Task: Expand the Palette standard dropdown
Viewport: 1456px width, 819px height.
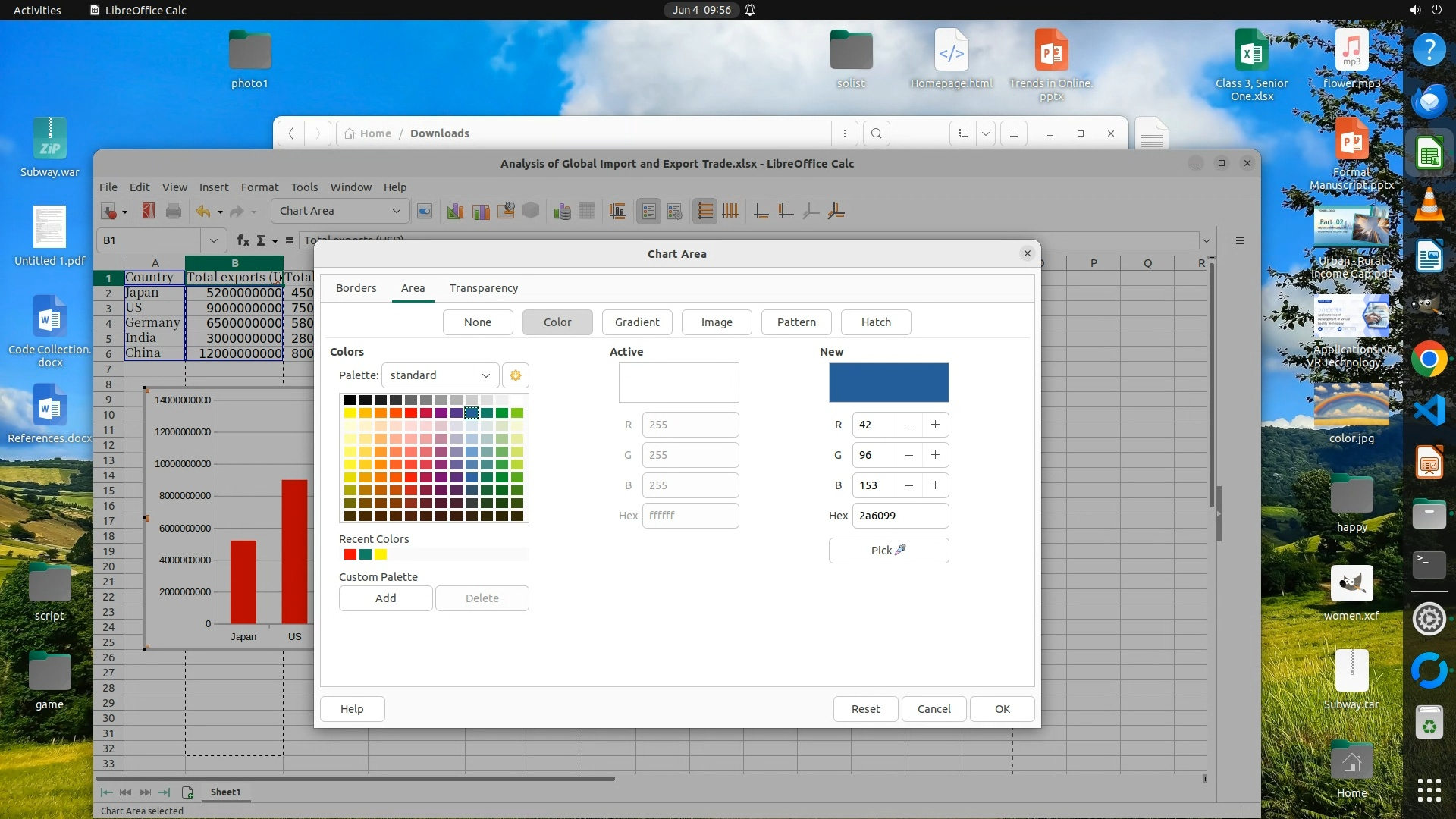Action: tap(440, 375)
